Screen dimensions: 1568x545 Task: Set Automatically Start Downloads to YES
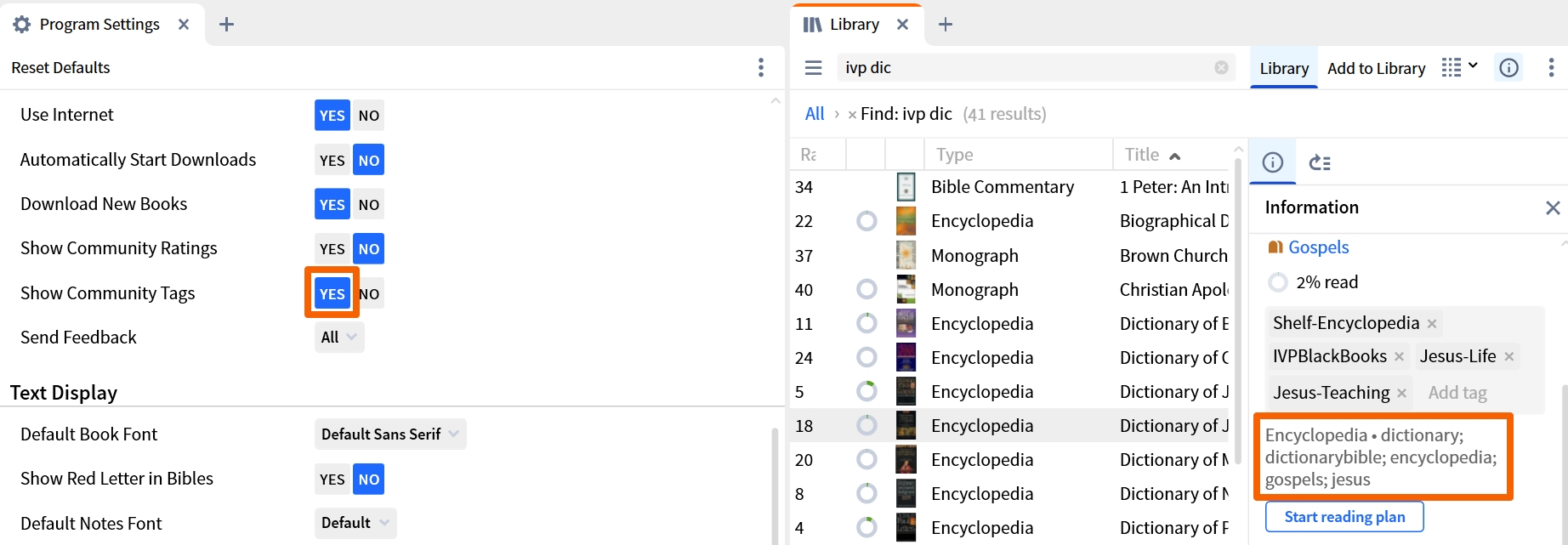coord(332,160)
